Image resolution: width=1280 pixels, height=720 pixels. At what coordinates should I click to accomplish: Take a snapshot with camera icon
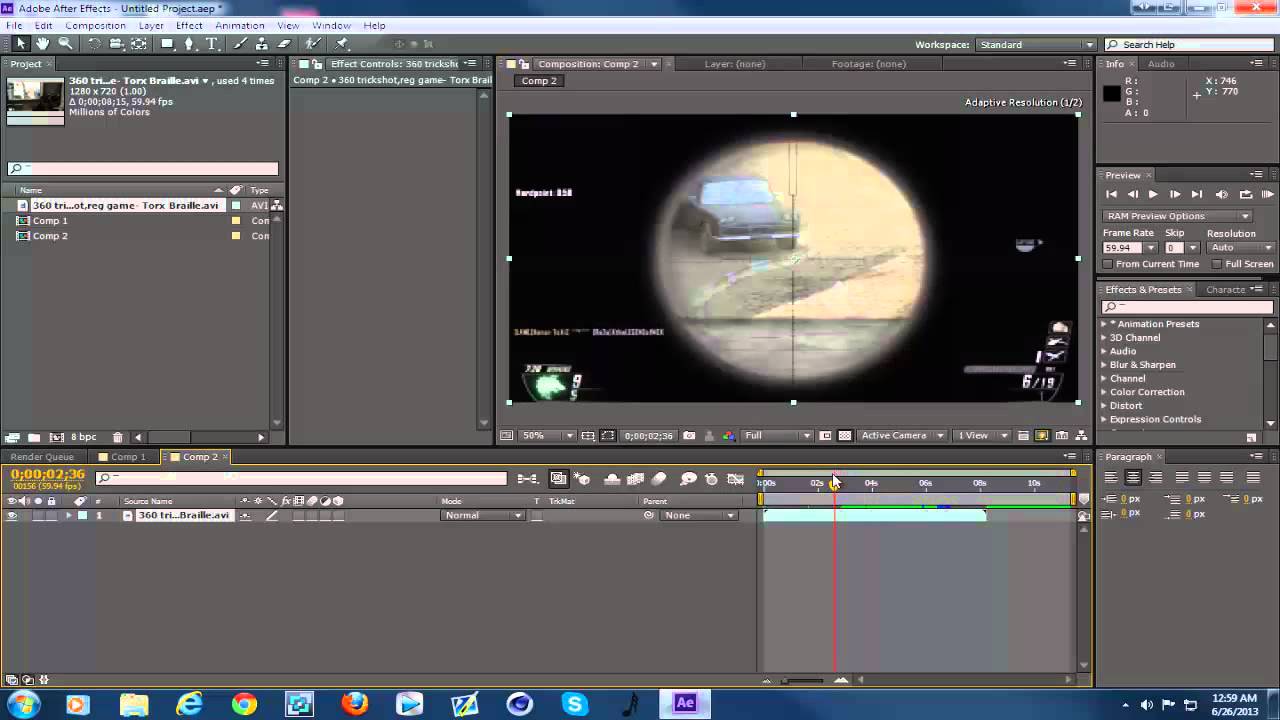[x=689, y=436]
